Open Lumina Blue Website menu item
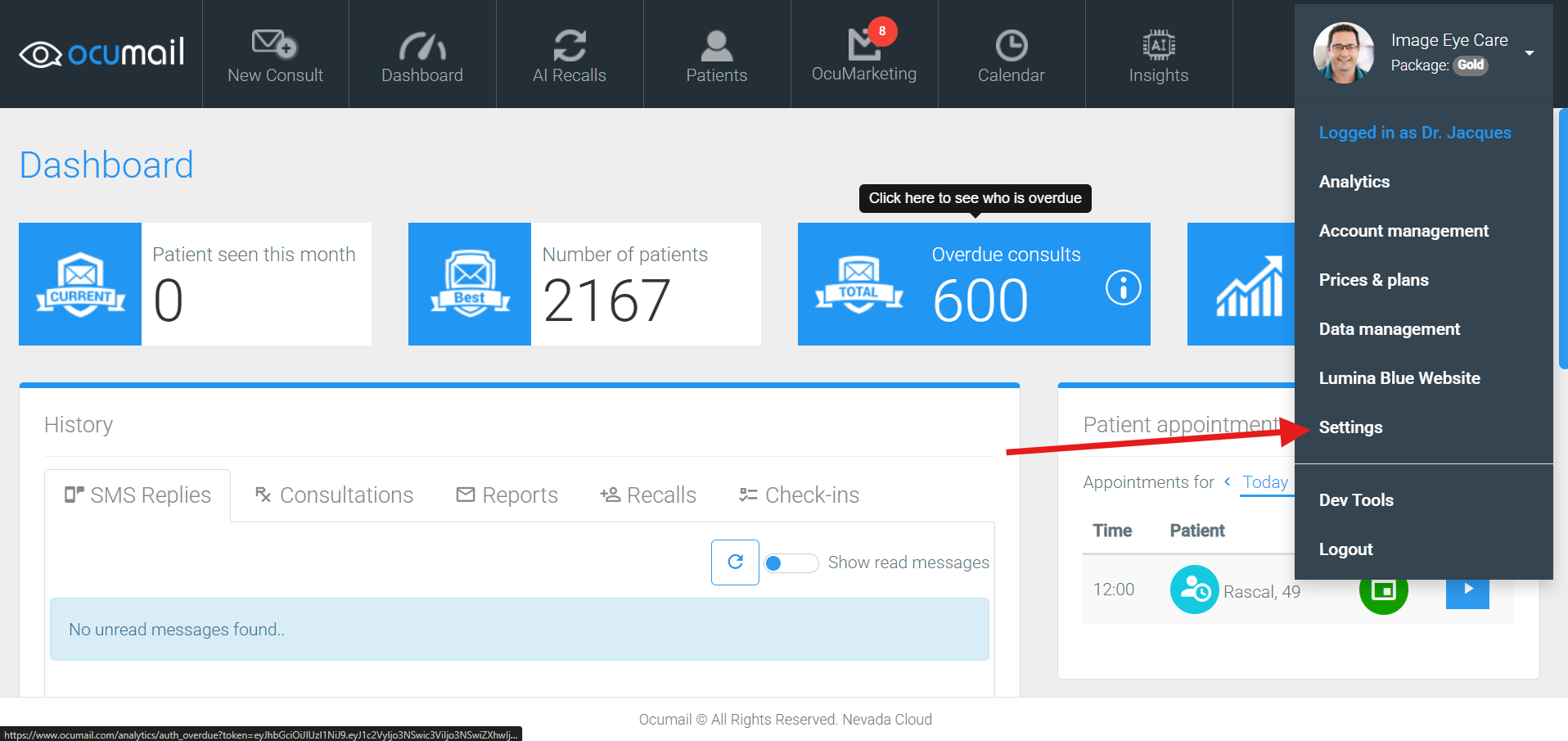1568x741 pixels. point(1399,378)
